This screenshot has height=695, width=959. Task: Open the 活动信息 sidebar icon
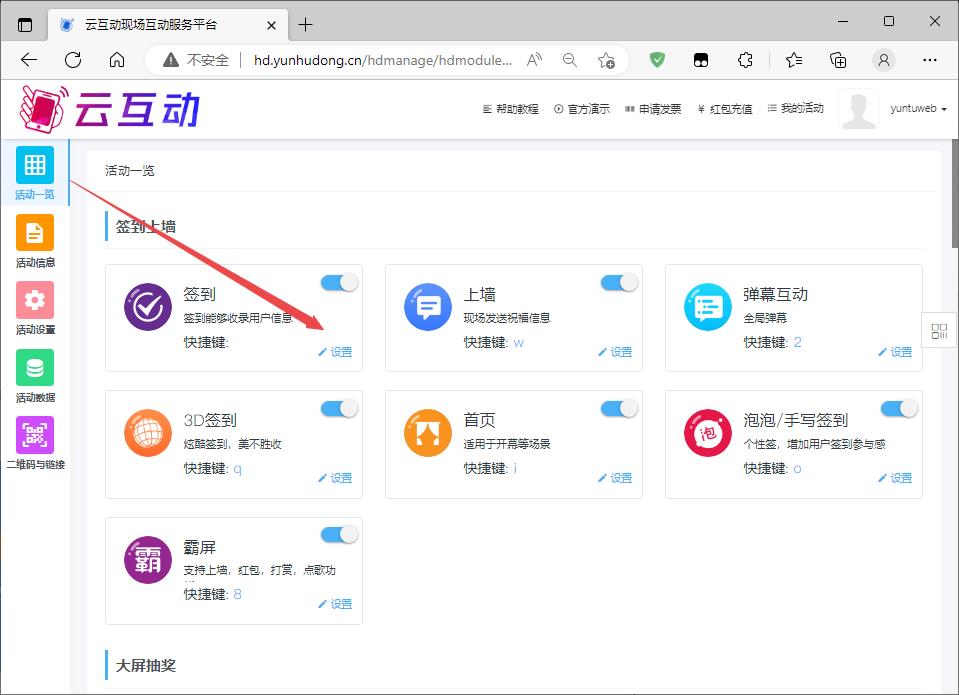click(35, 232)
